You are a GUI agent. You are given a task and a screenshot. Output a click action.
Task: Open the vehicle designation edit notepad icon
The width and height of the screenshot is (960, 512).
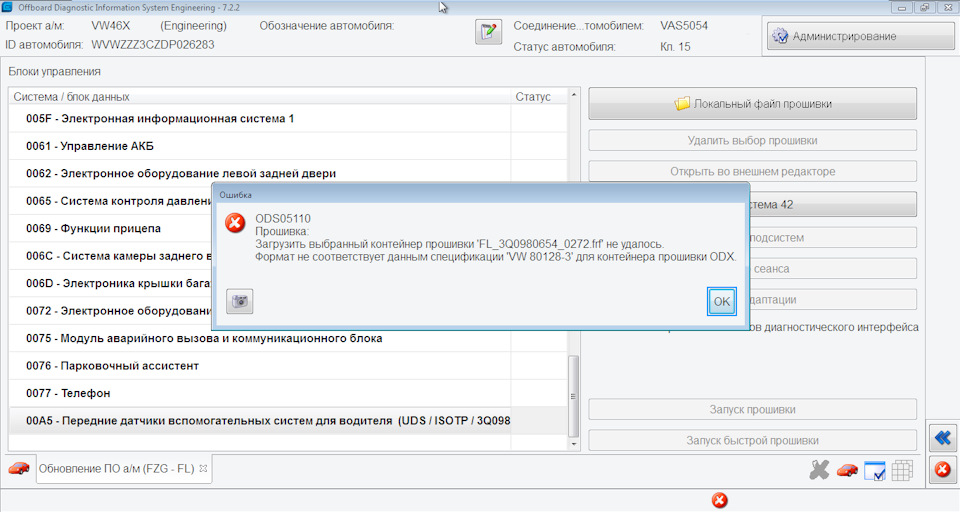point(489,32)
